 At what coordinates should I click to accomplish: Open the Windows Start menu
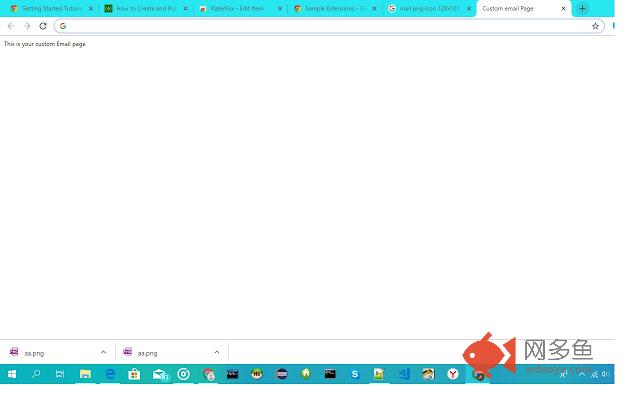click(x=12, y=374)
